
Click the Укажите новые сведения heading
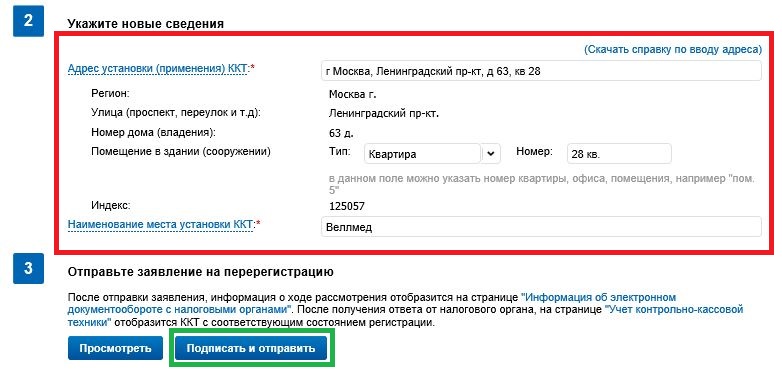[x=146, y=23]
